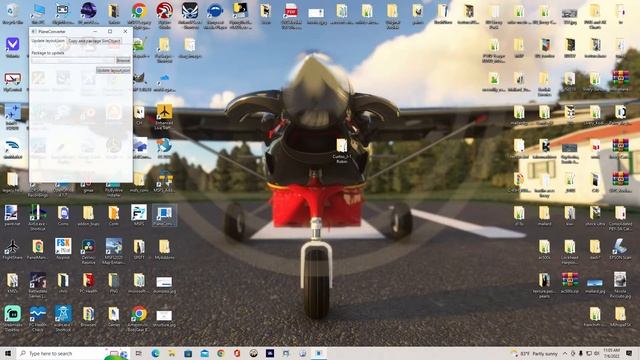Select the Battlestate Games Launcher shortcut
The width and height of the screenshot is (640, 360).
[x=38, y=285]
